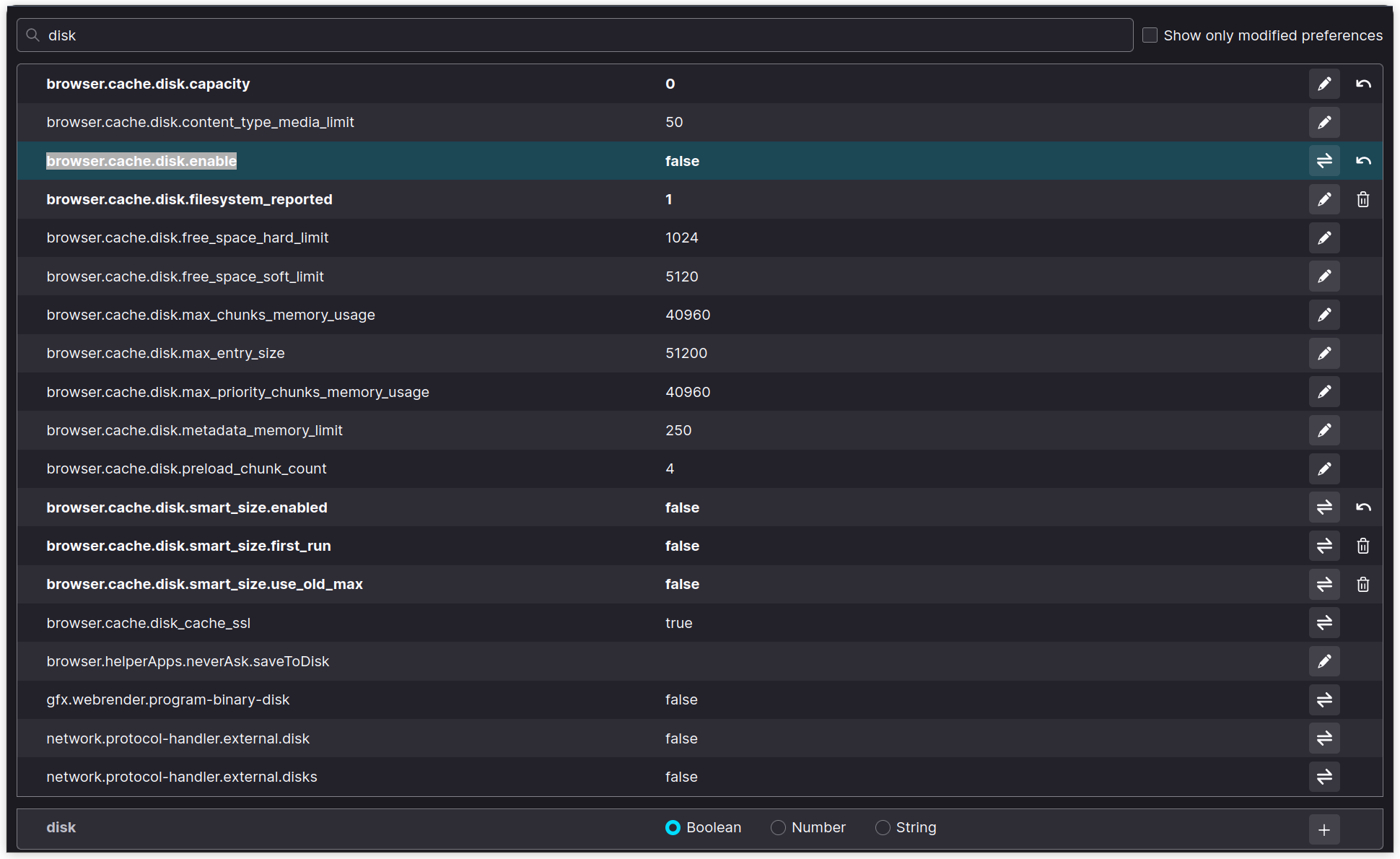Screen dimensions: 1400x859
Task: Delete browser.cache.disk.smart_size.first_run preference
Action: pyautogui.click(x=1363, y=546)
